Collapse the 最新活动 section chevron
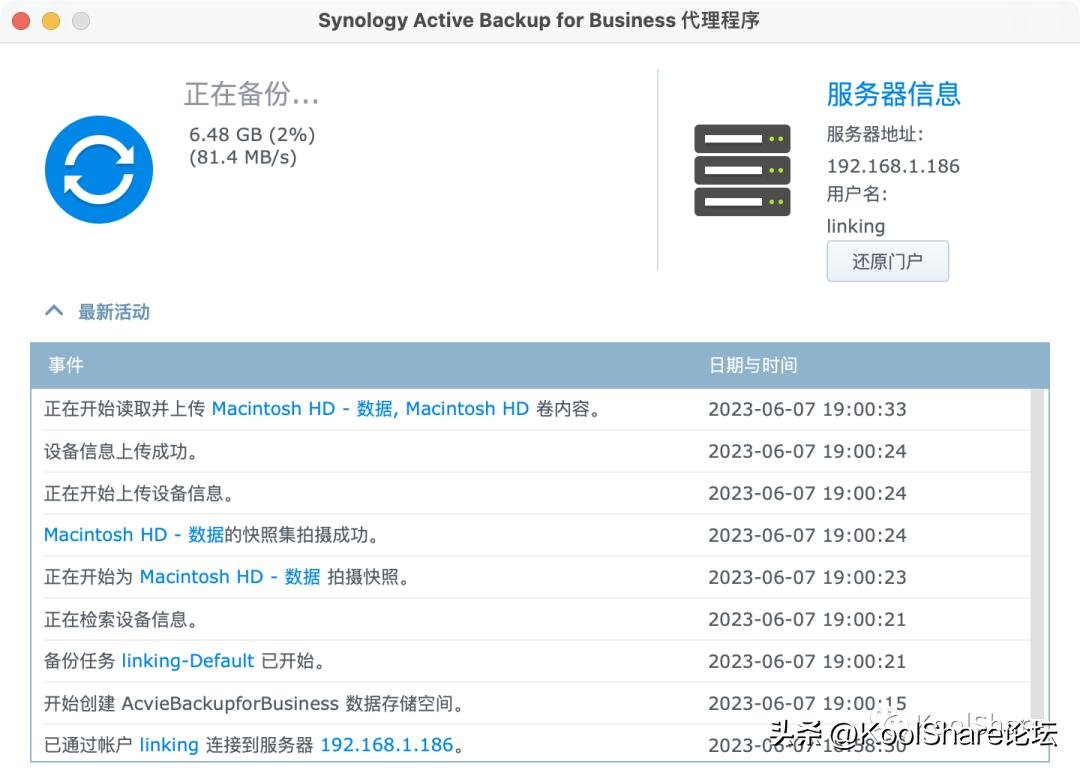The image size is (1080, 770). pos(54,311)
